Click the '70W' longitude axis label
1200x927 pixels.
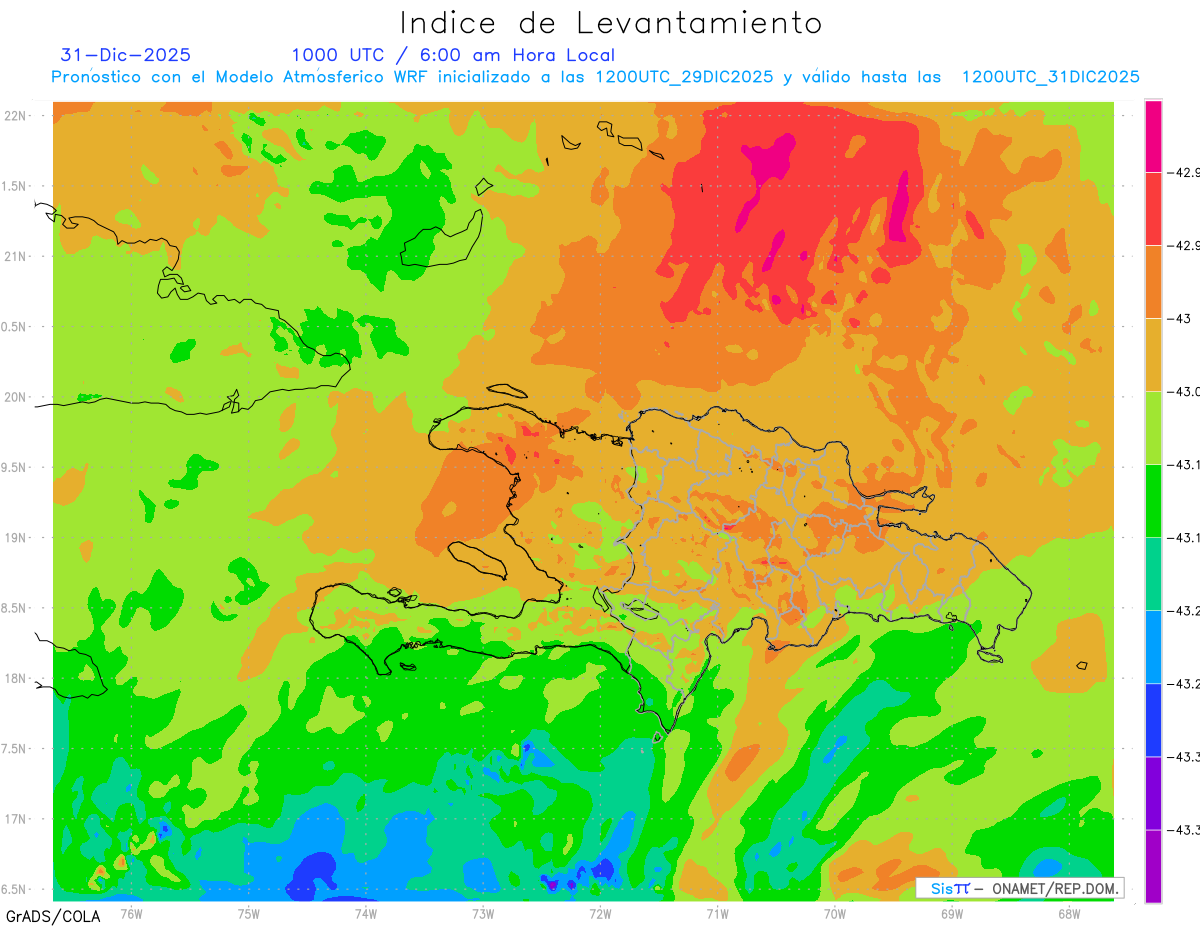tap(835, 913)
